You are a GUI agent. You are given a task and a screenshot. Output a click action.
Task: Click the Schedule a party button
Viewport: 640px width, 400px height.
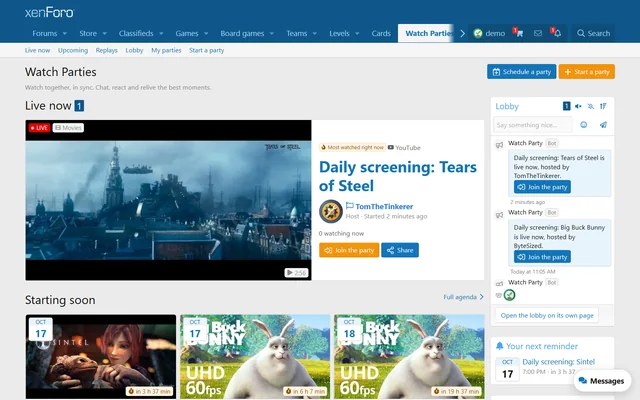pyautogui.click(x=522, y=72)
